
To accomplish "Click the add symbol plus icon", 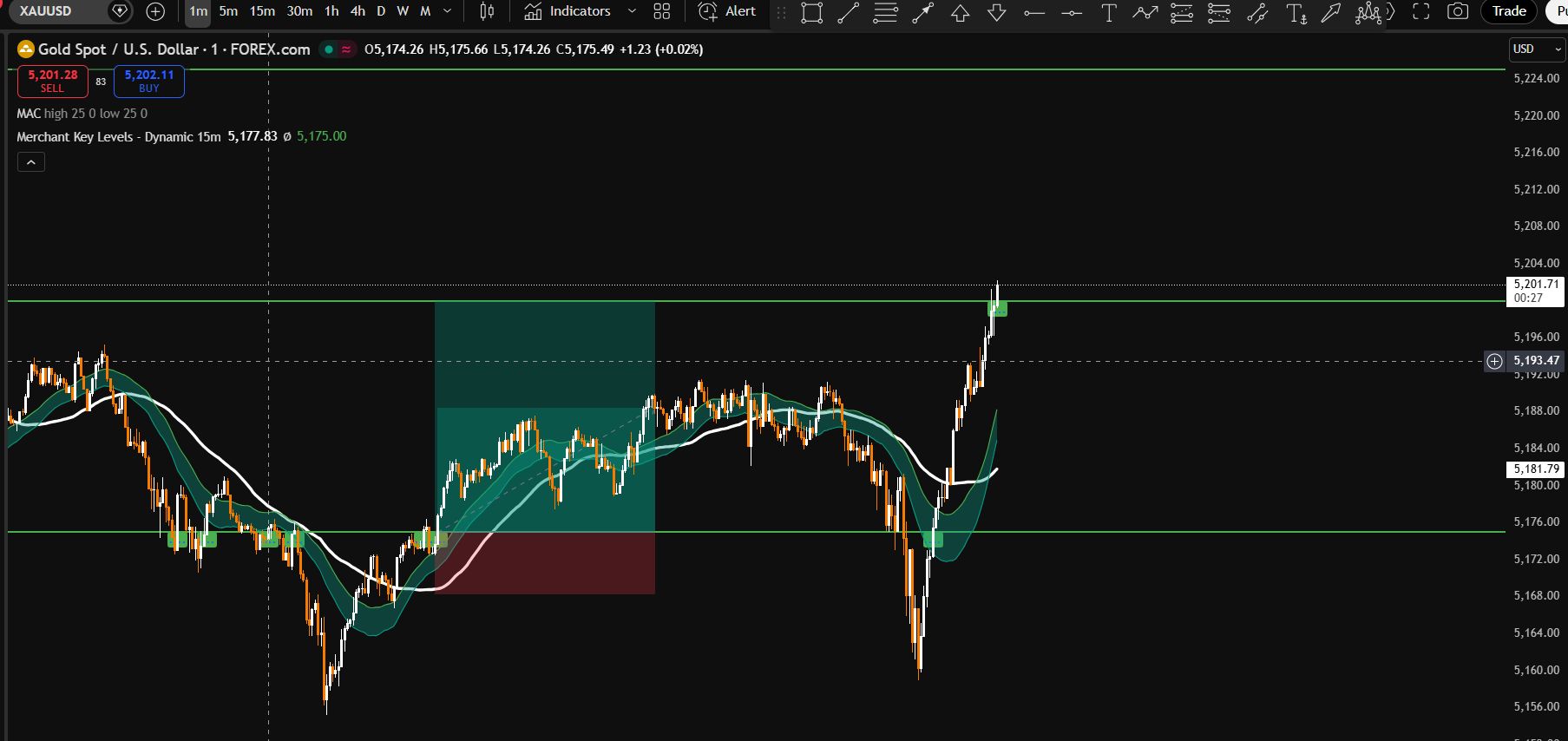I will click(x=155, y=11).
